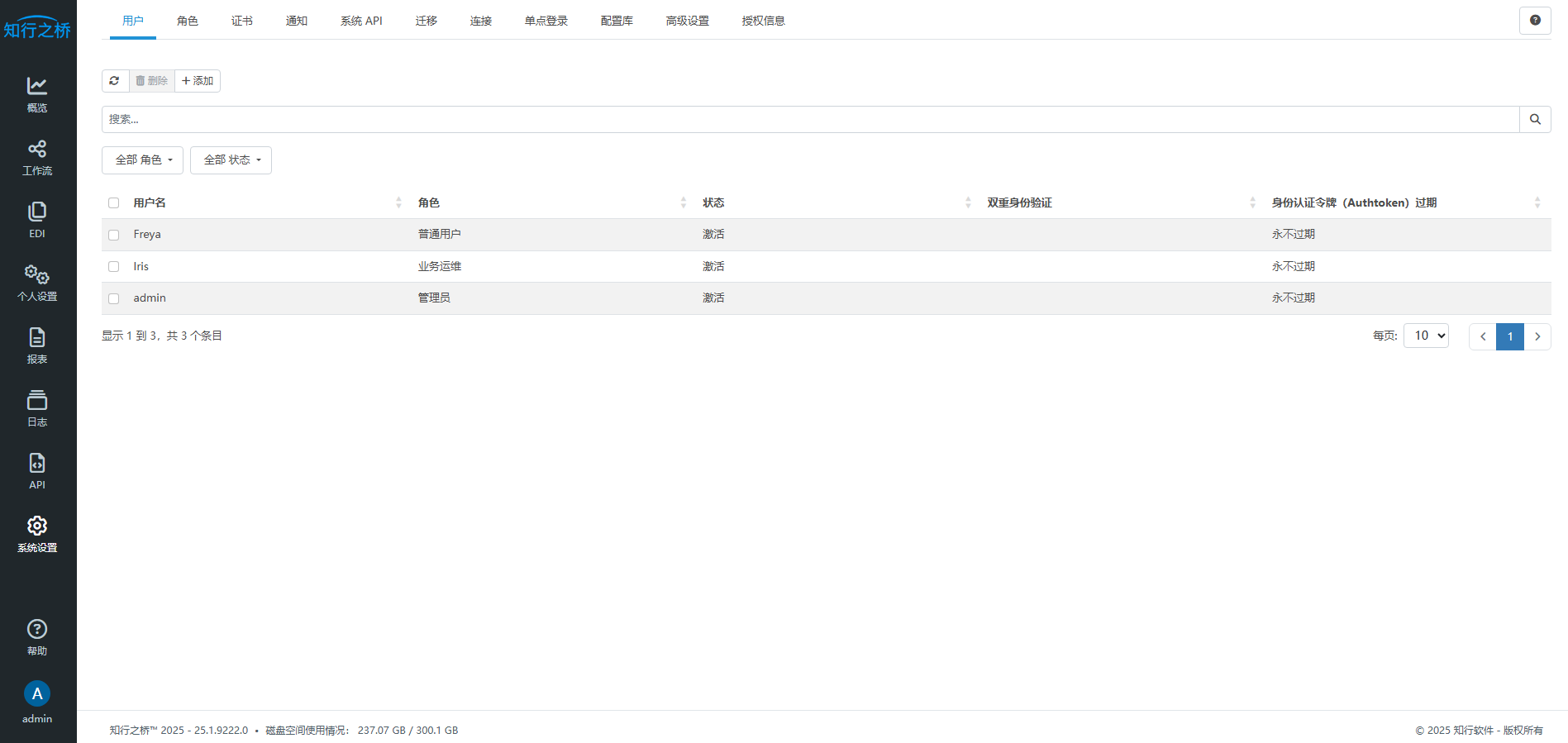Screen dimensions: 1568x743
Task: Select the Iris row checkbox
Action: [114, 267]
